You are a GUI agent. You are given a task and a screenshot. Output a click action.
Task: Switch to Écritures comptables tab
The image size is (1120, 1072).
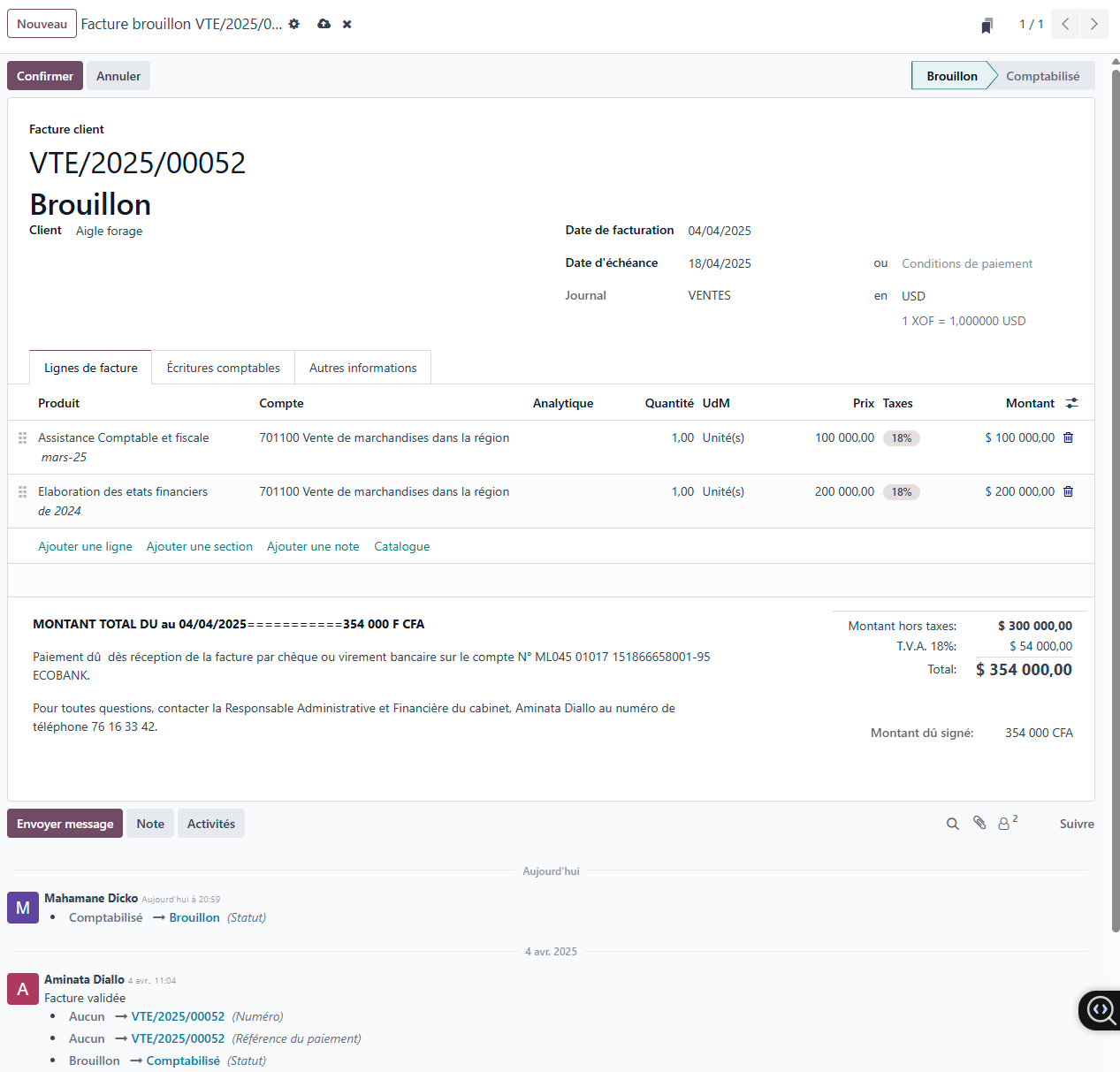(224, 368)
